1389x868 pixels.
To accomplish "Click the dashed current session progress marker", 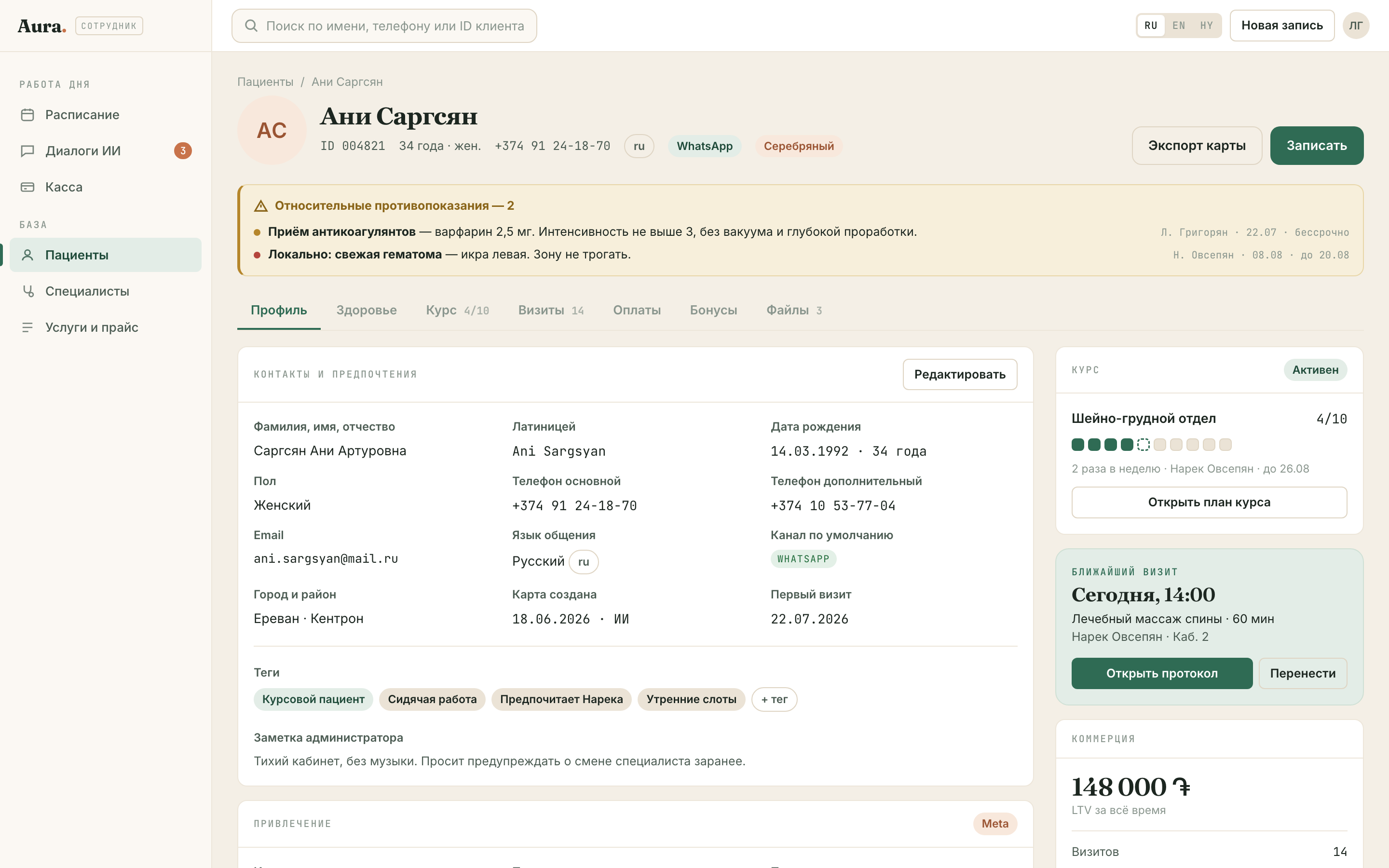I will 1144,445.
